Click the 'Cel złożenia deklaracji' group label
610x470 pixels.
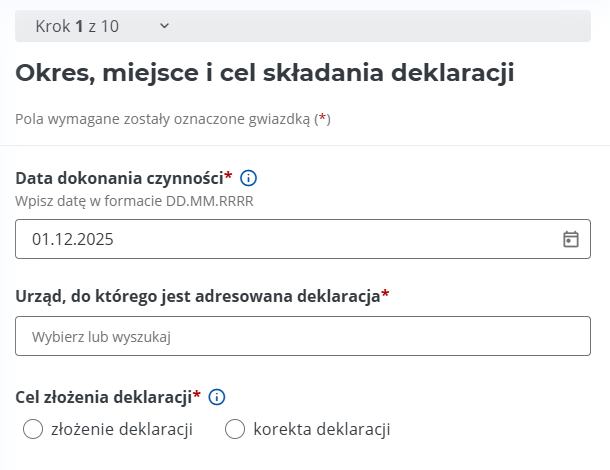pos(102,396)
